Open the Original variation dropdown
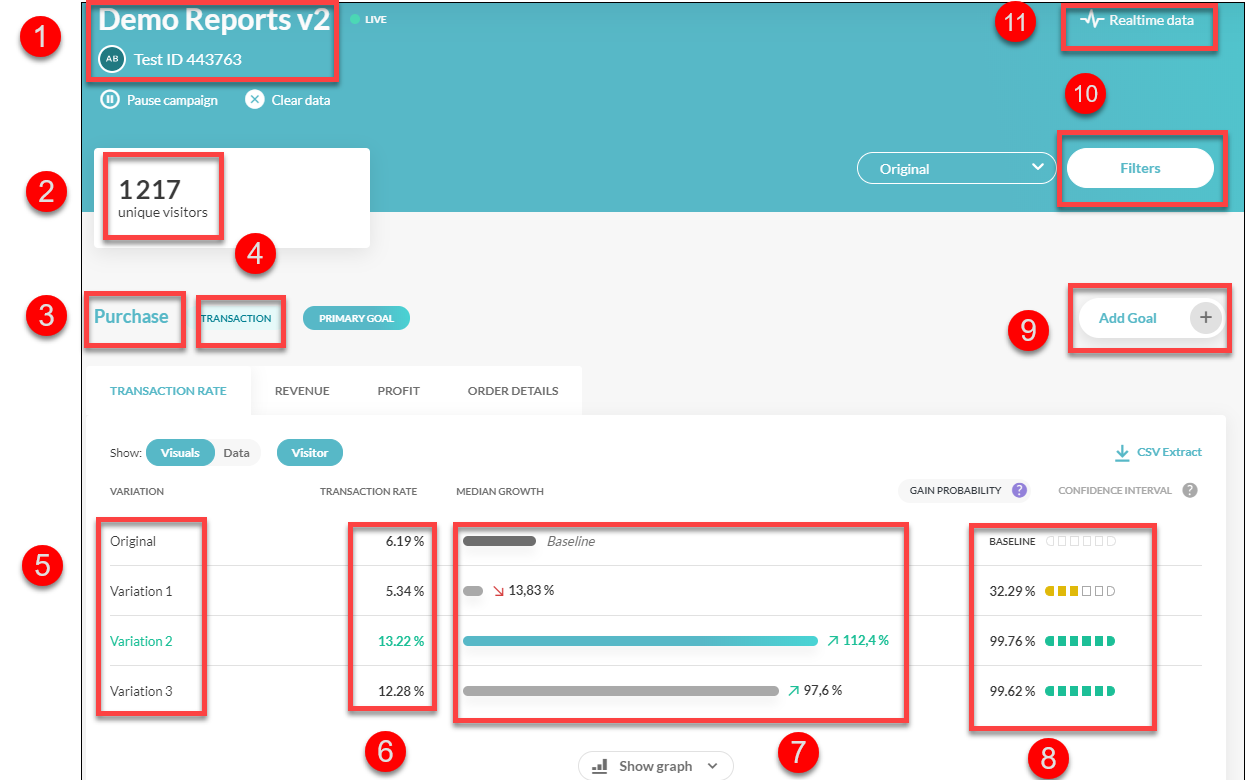The image size is (1245, 780). [955, 169]
